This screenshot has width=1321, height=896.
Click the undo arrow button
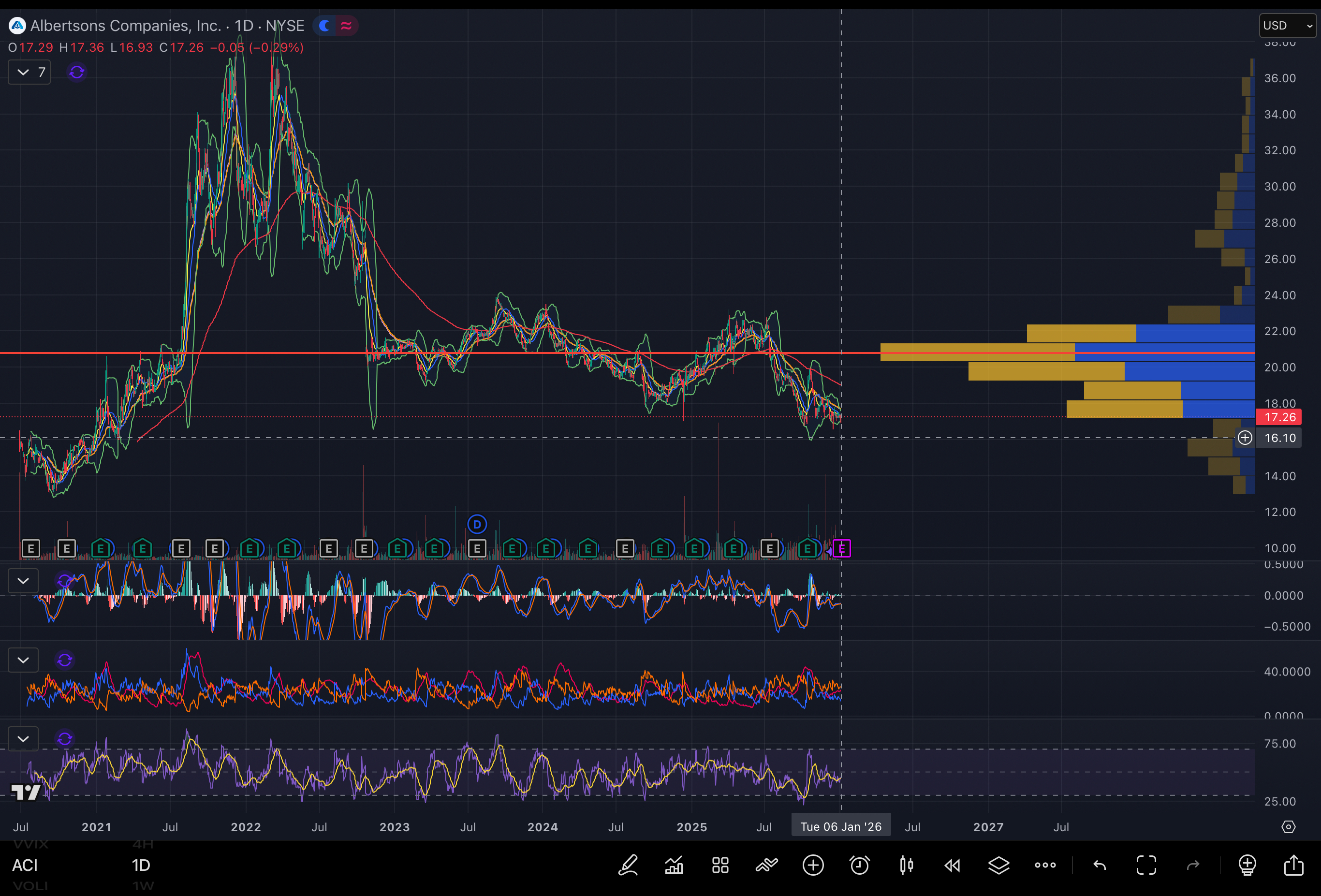click(1100, 866)
